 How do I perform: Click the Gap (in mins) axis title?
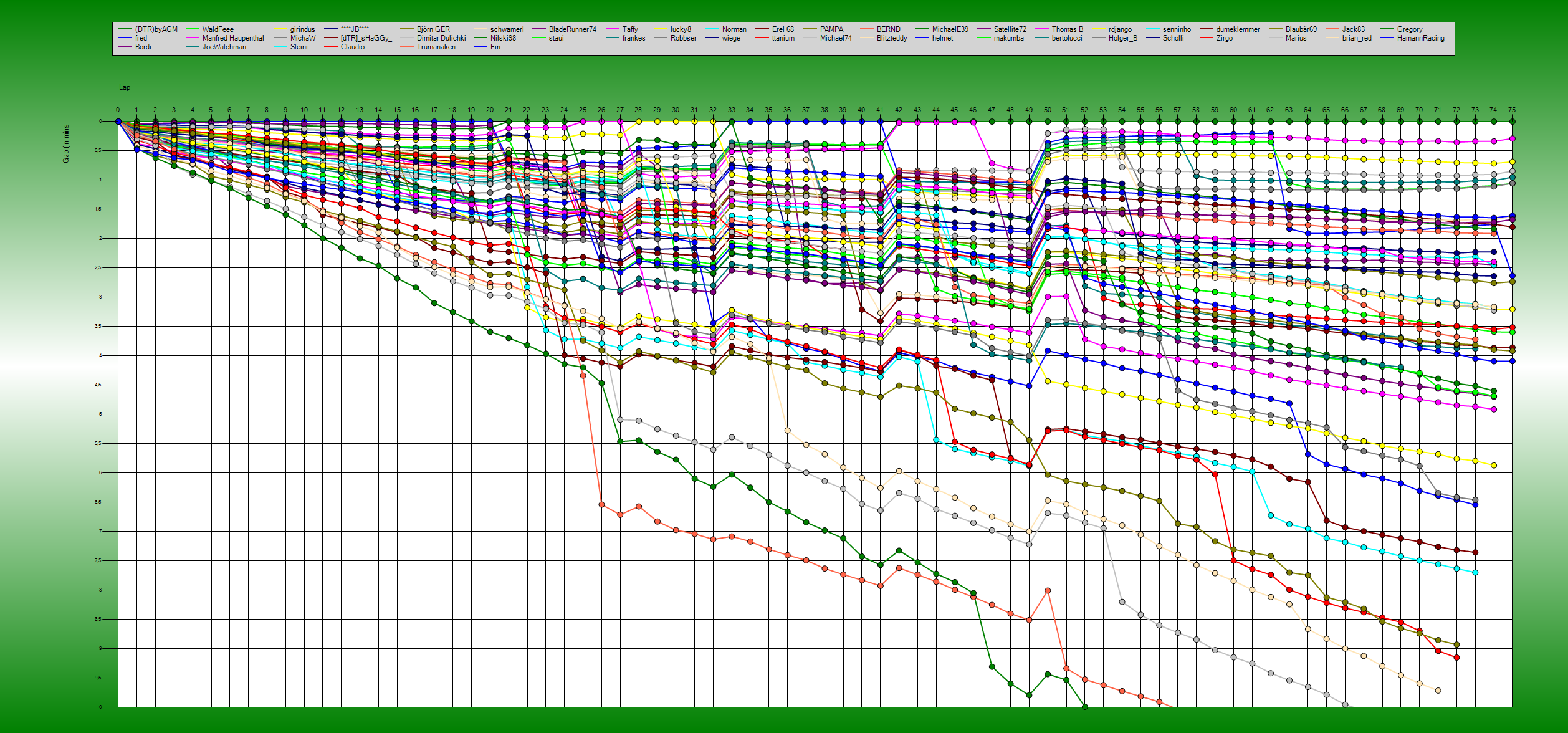tap(65, 143)
